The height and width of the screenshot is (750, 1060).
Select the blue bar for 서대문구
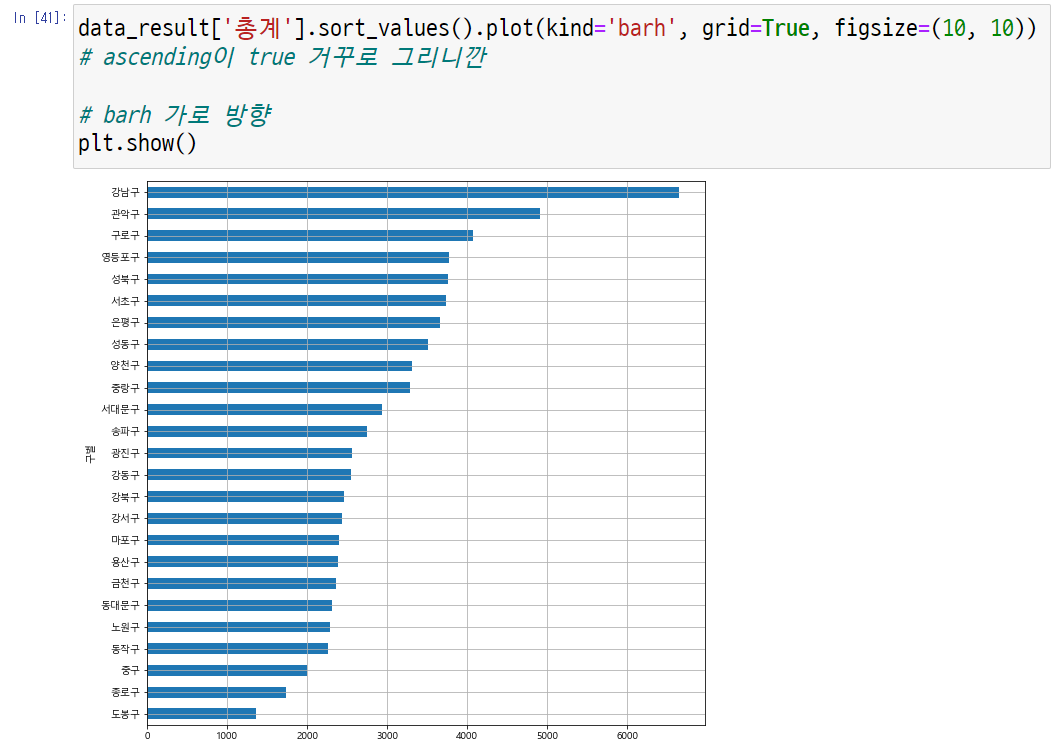point(264,409)
